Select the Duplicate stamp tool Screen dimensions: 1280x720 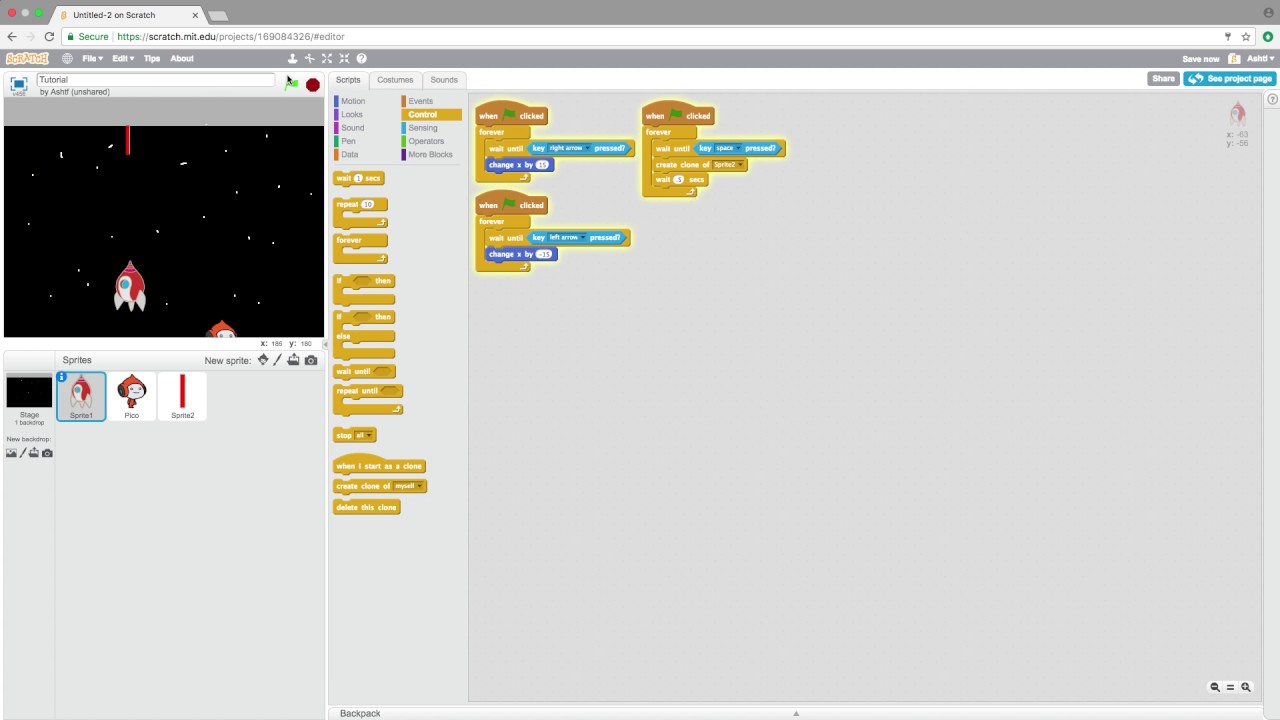[292, 59]
